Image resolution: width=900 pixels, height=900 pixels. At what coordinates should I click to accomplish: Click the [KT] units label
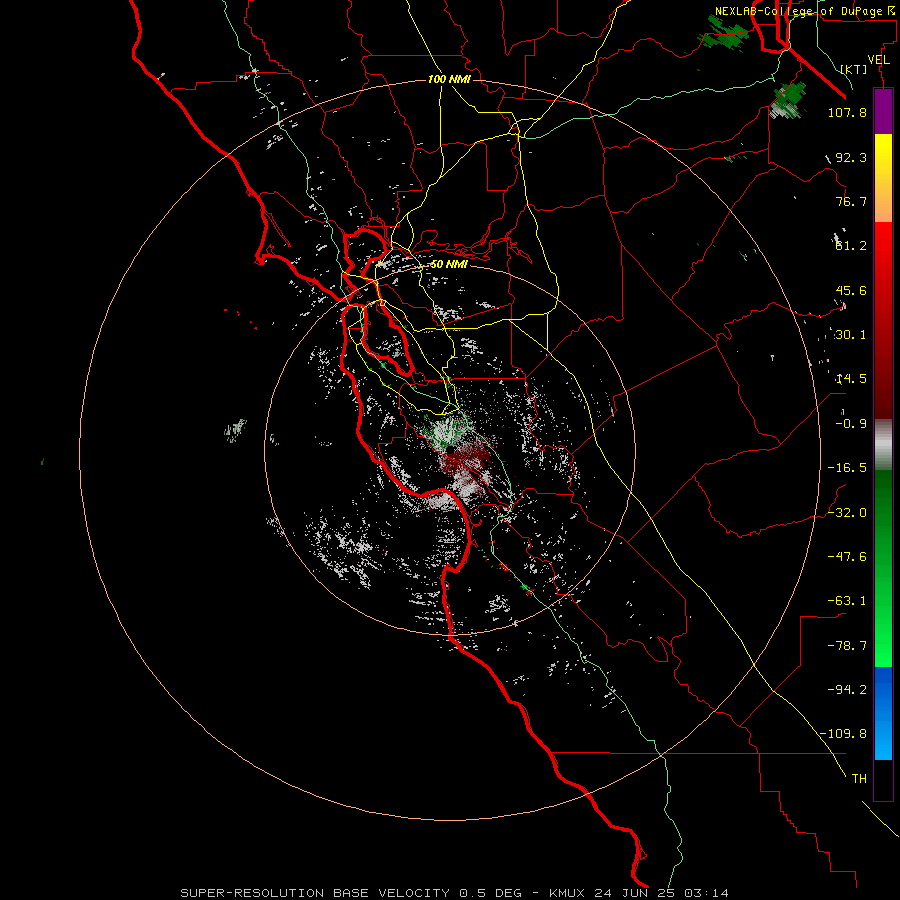[x=854, y=70]
